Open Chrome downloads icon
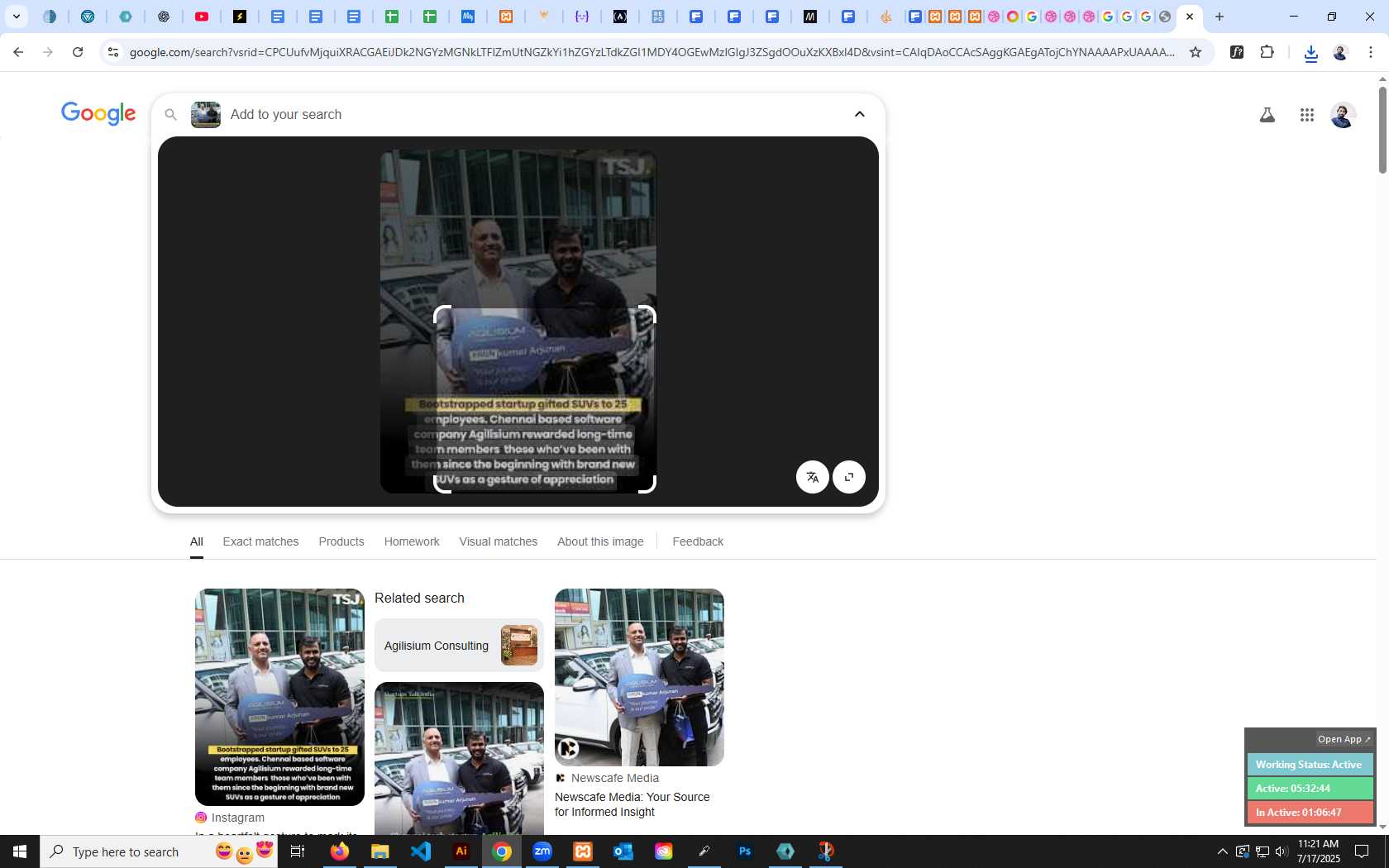The width and height of the screenshot is (1389, 868). [1310, 53]
